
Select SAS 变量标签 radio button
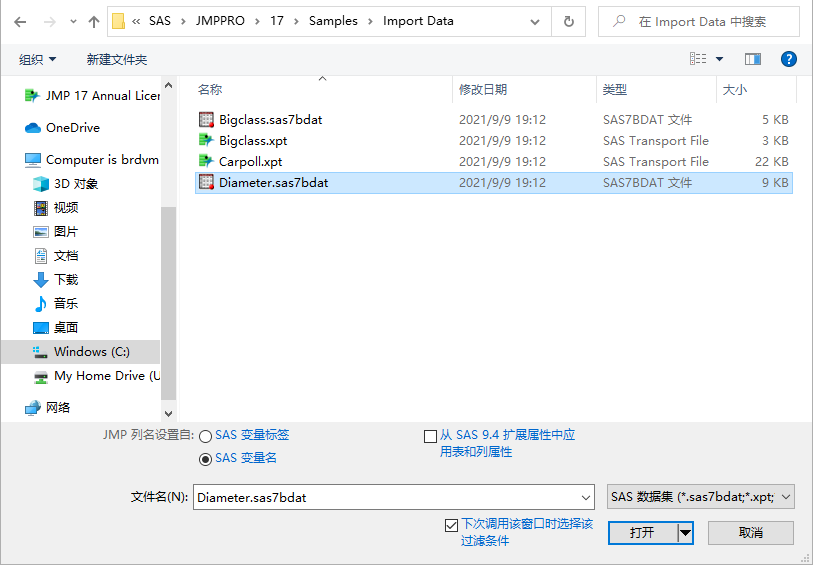pyautogui.click(x=205, y=436)
